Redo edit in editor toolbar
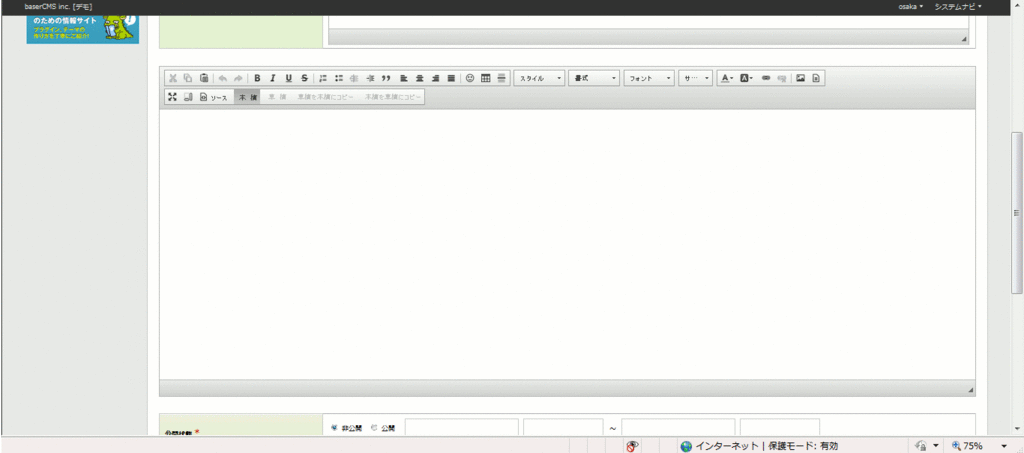The height and width of the screenshot is (453, 1024). click(x=238, y=78)
